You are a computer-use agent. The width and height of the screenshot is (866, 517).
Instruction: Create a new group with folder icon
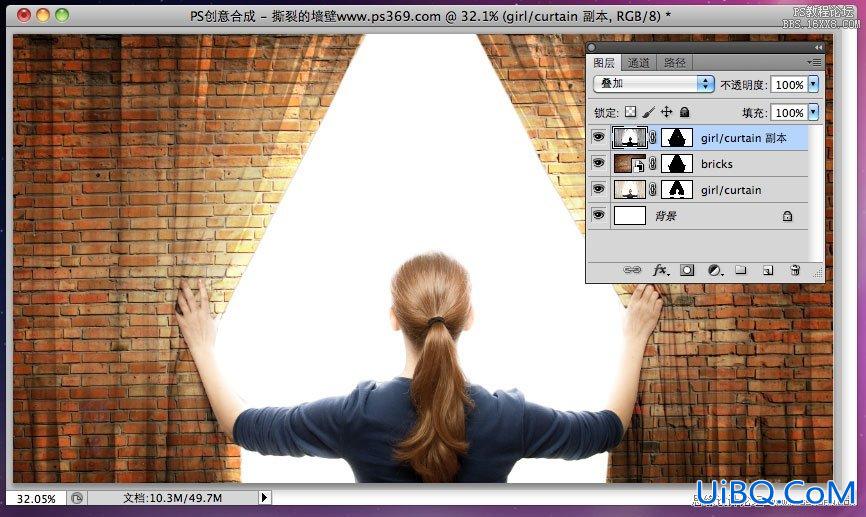[x=741, y=270]
